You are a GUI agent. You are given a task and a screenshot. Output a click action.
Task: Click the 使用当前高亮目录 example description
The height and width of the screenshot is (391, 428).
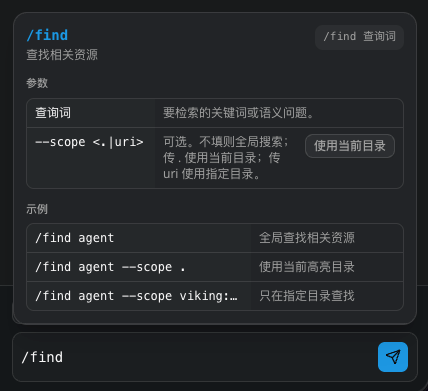(x=307, y=267)
